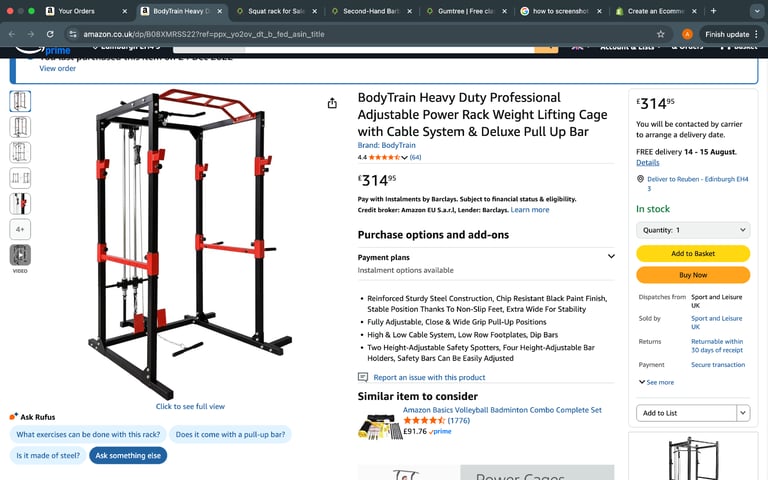Bookmark this page with the star icon

point(661,34)
